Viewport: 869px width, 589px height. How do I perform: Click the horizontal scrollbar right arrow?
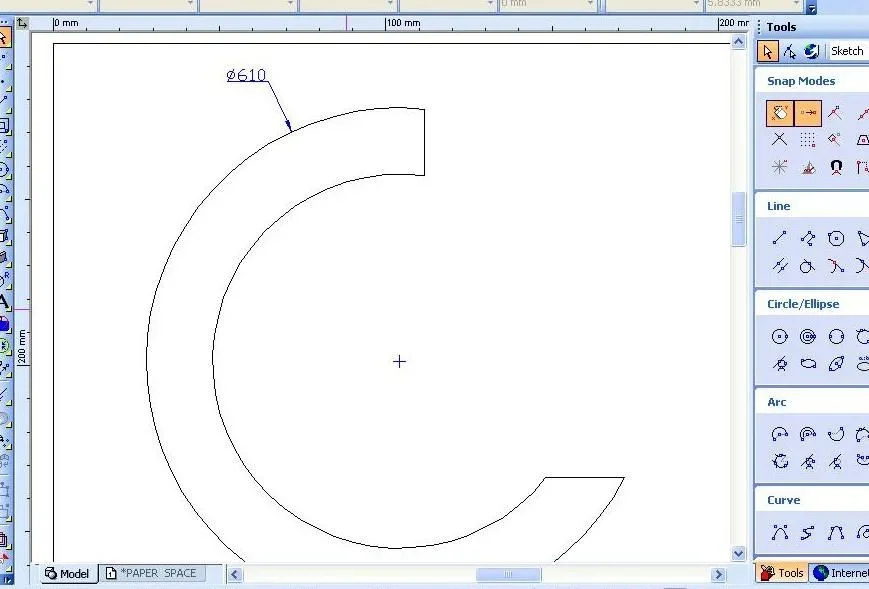718,574
